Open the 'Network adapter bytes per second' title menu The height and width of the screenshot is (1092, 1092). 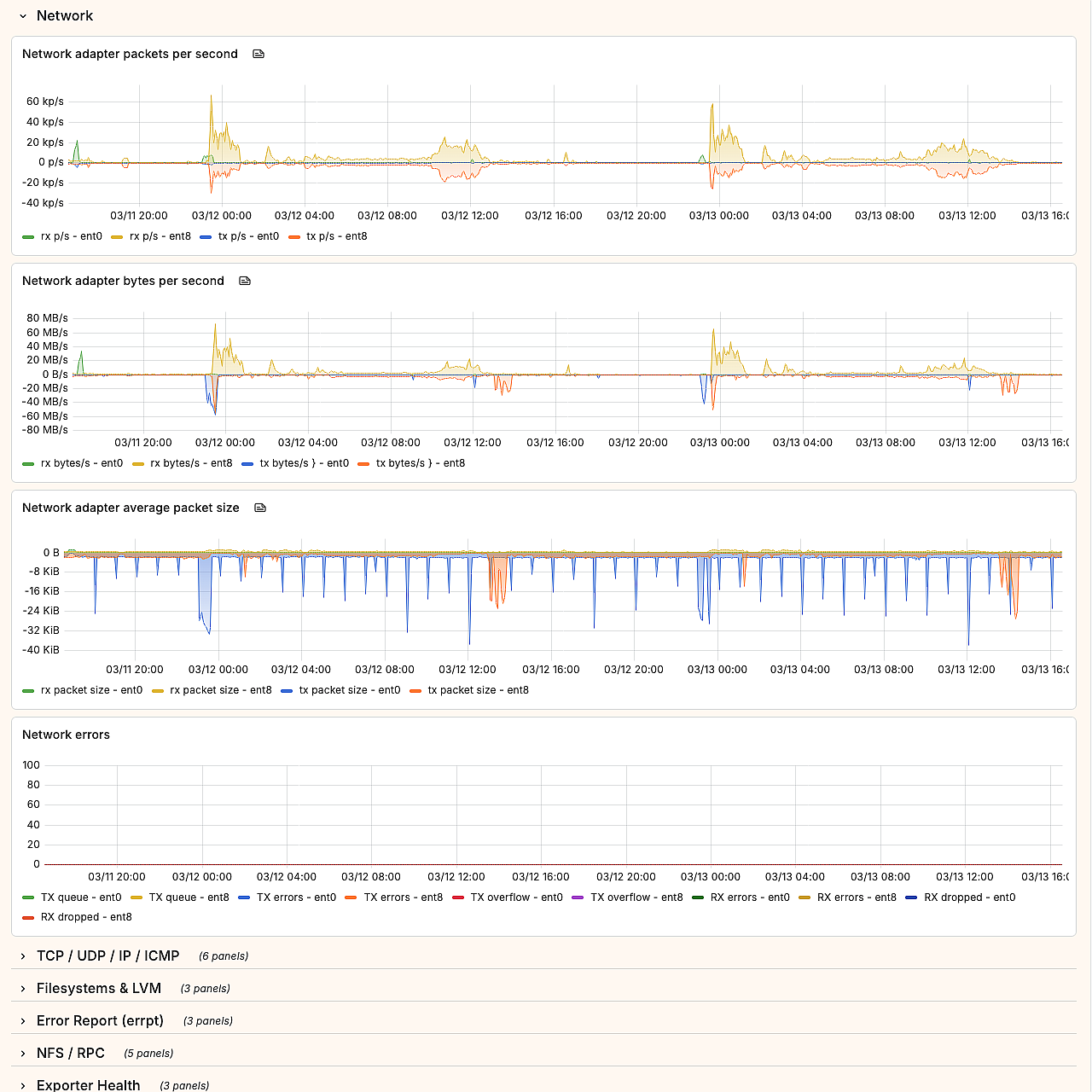point(123,281)
